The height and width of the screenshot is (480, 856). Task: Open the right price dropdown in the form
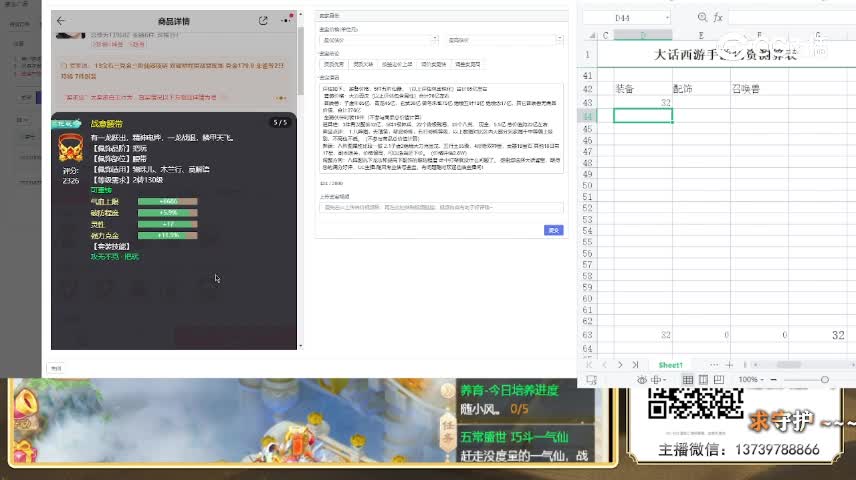point(505,40)
